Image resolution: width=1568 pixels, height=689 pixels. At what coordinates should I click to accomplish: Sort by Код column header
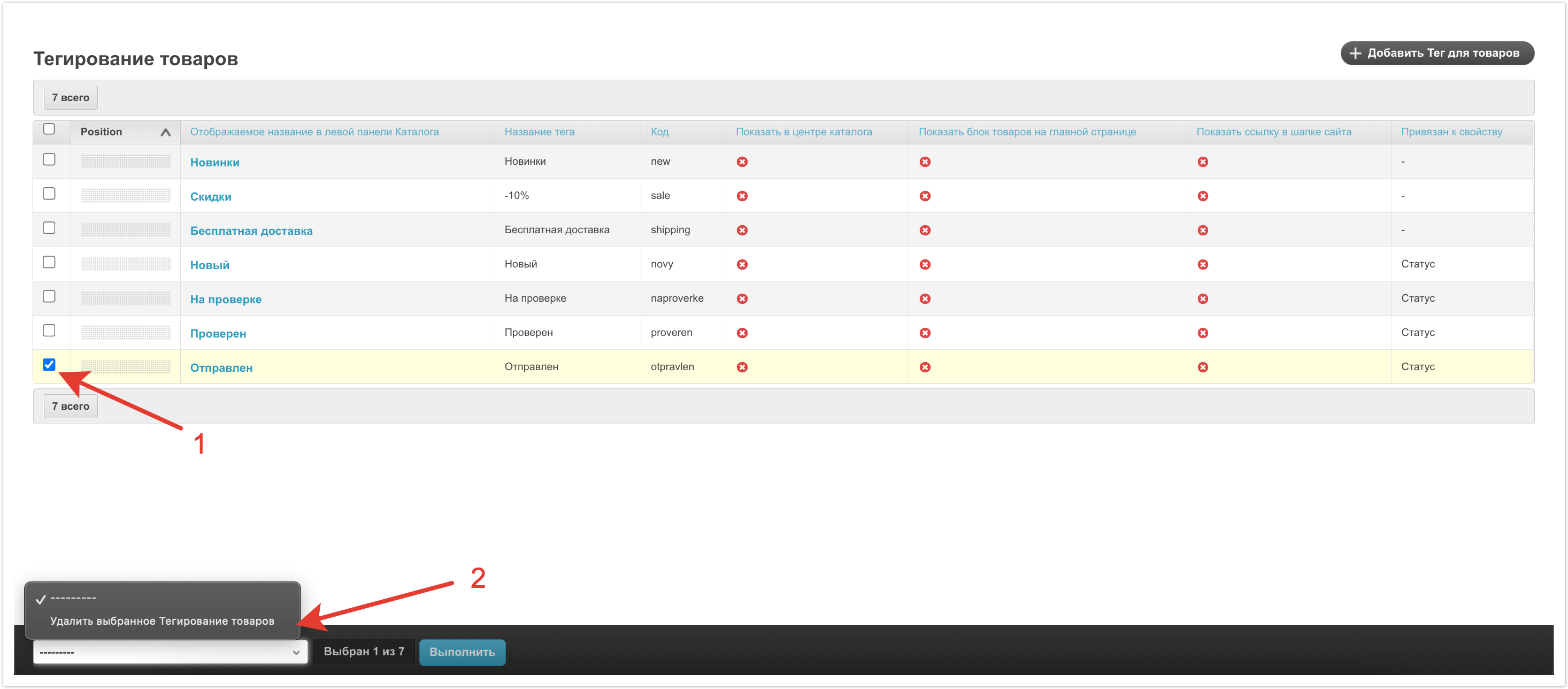pos(659,132)
